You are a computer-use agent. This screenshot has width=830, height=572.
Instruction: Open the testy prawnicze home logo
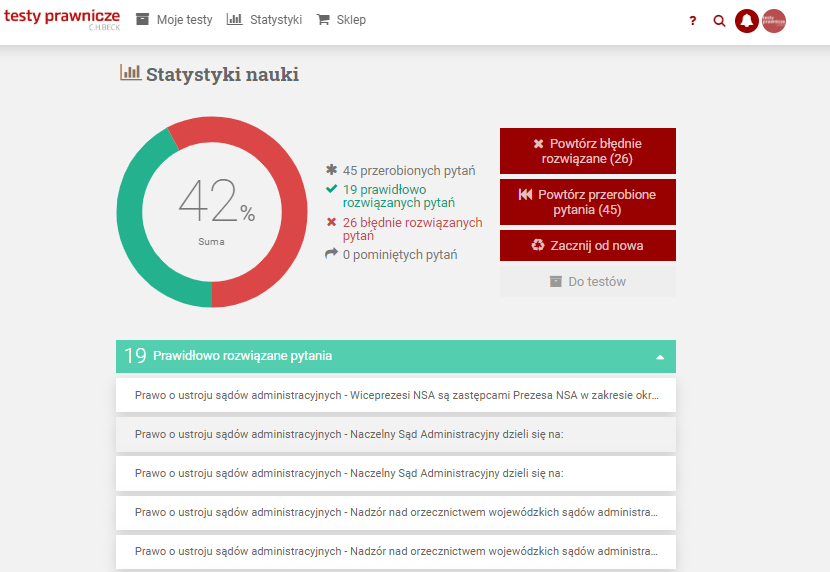point(62,19)
